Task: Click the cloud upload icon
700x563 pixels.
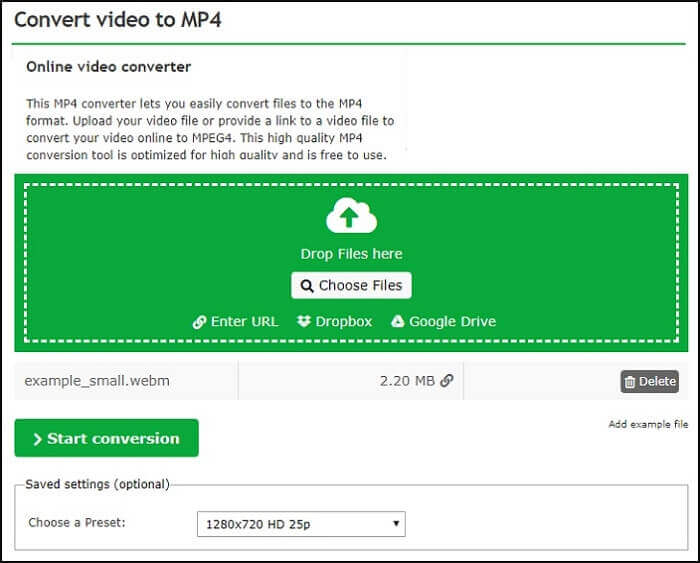Action: [350, 217]
